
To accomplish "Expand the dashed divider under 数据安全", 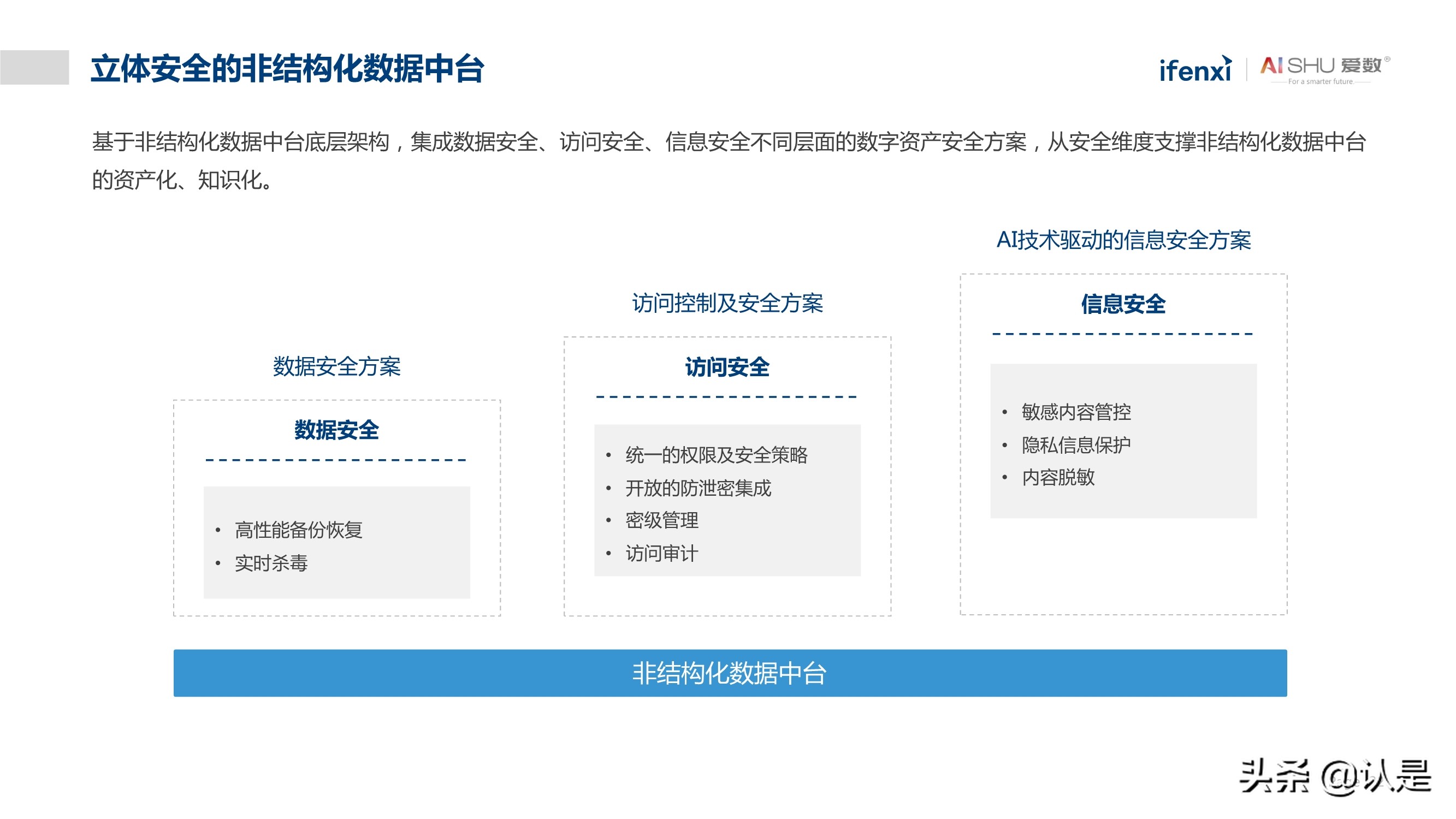I will click(336, 461).
